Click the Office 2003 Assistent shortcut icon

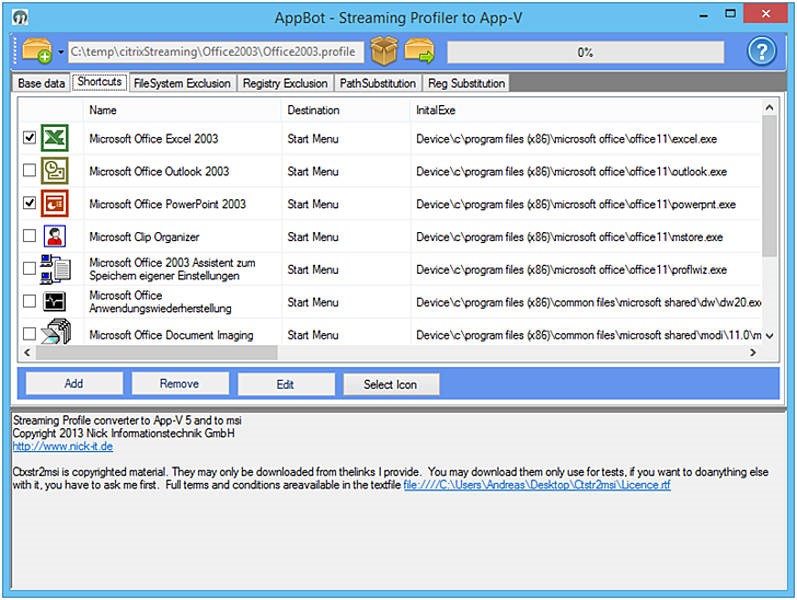pos(55,269)
